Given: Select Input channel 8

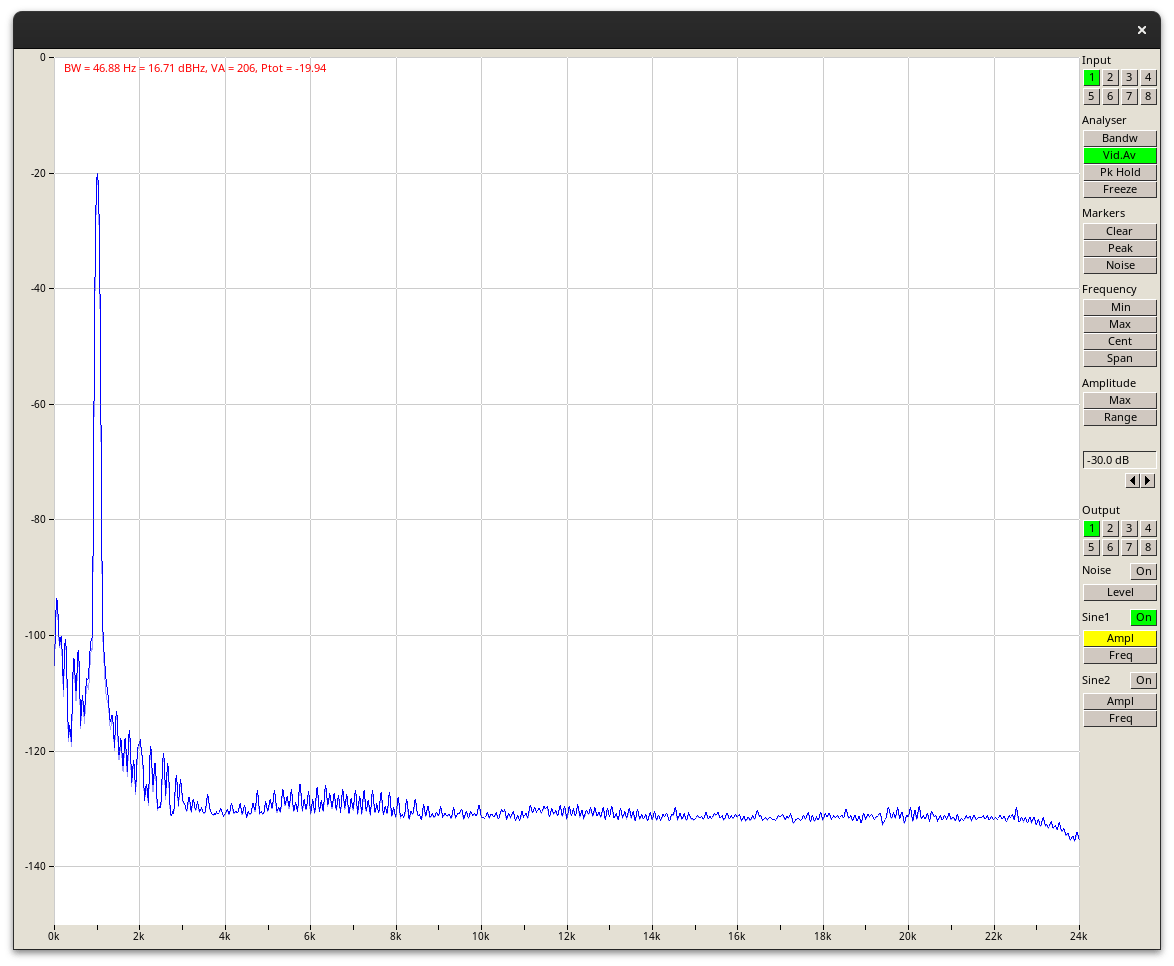Looking at the screenshot, I should [x=1148, y=96].
